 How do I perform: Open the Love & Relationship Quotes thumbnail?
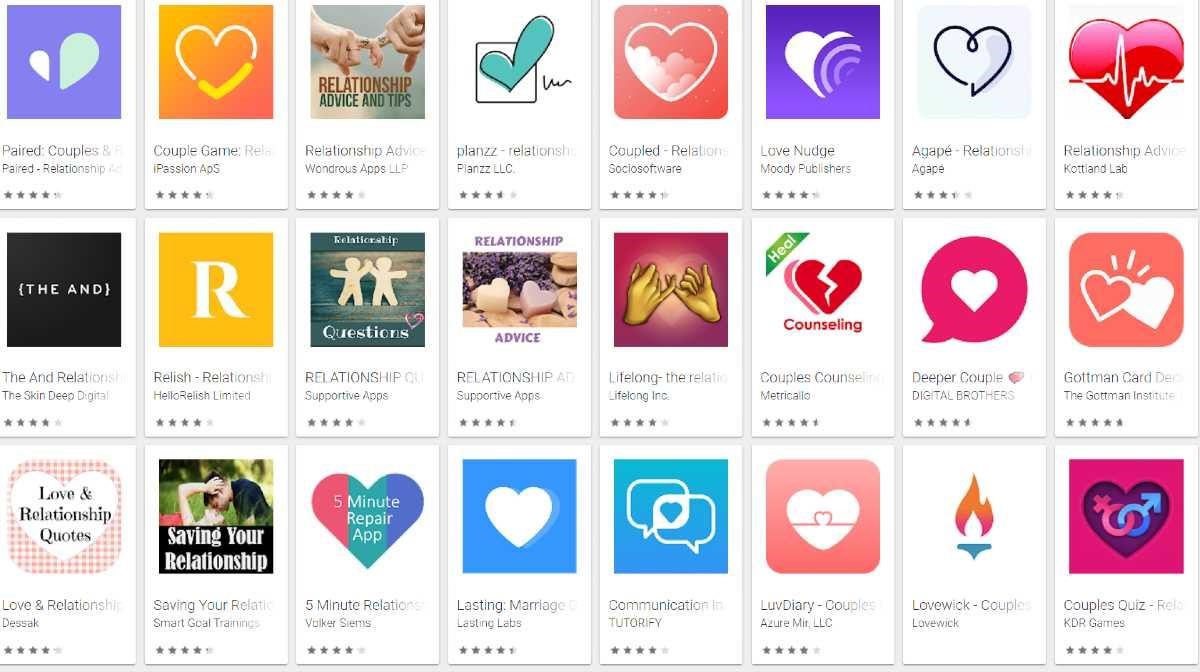pyautogui.click(x=64, y=517)
